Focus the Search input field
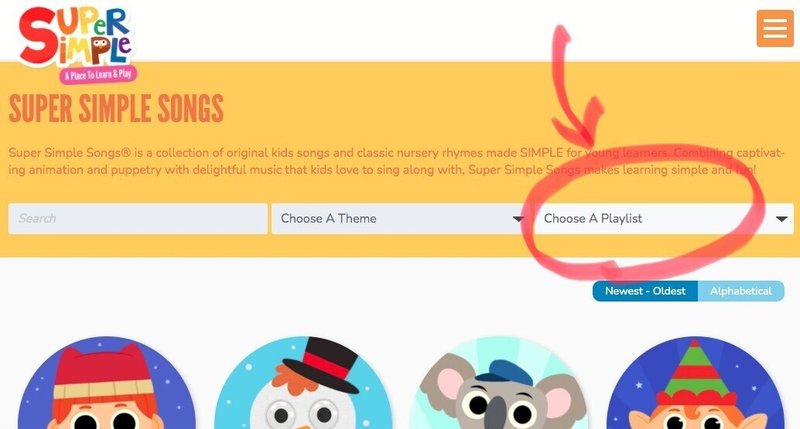 click(138, 219)
